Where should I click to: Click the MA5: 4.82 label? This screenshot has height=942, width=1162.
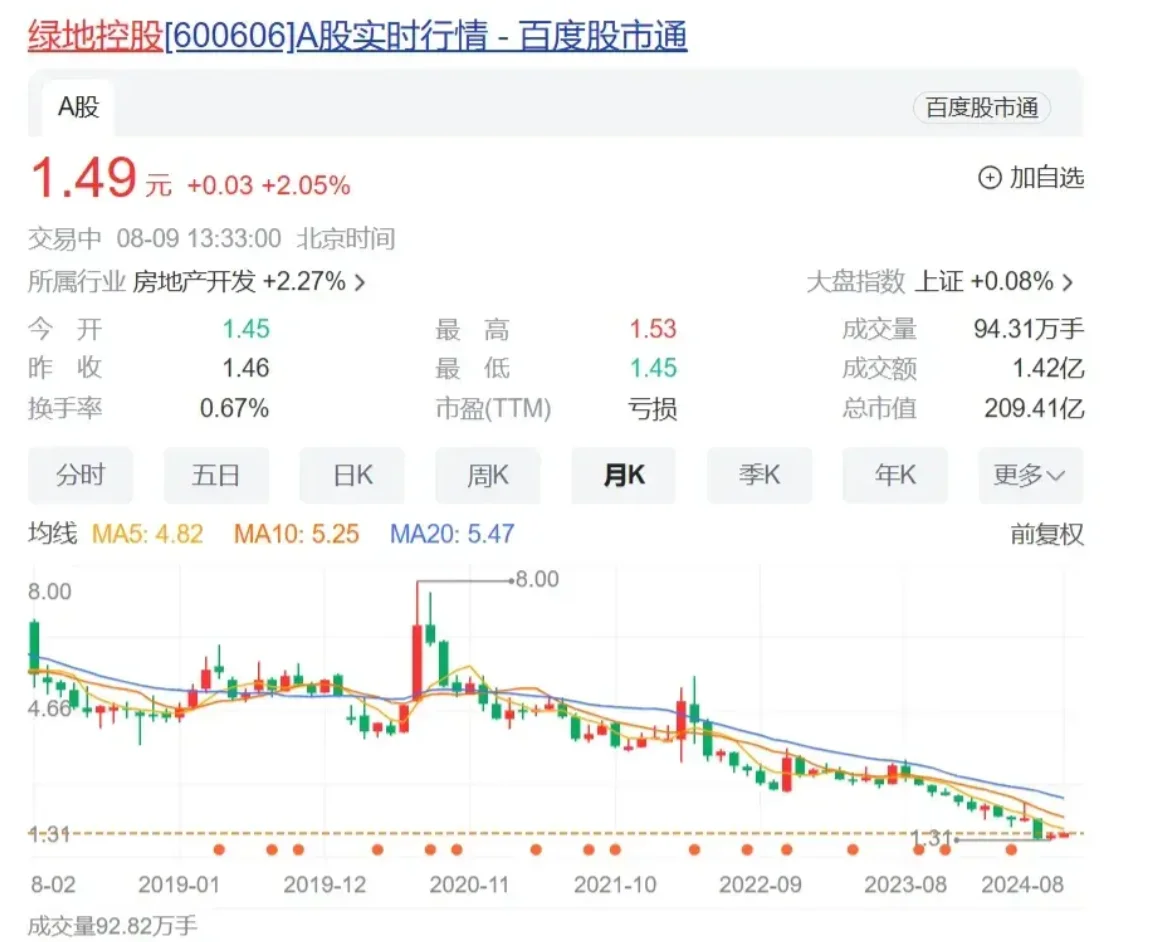[147, 534]
